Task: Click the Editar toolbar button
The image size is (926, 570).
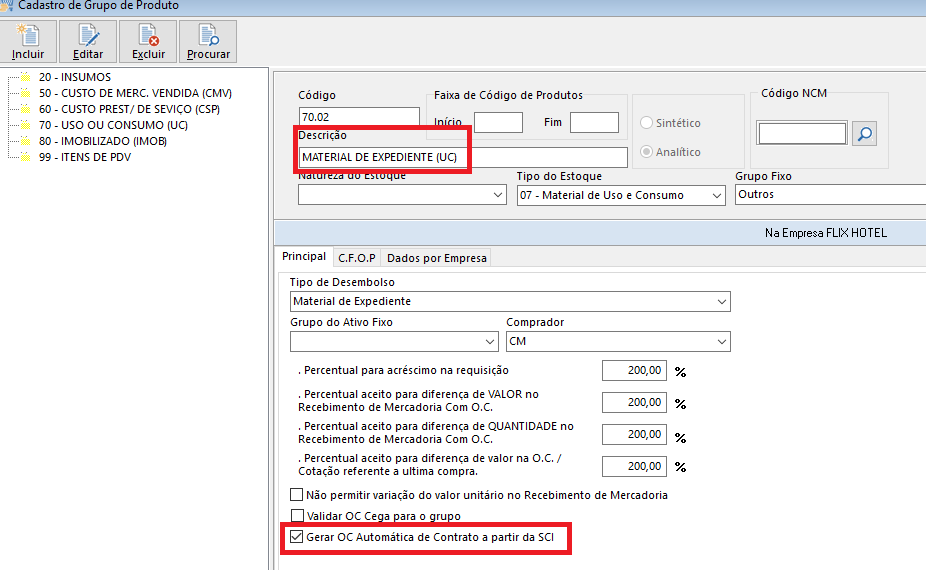Action: coord(88,41)
